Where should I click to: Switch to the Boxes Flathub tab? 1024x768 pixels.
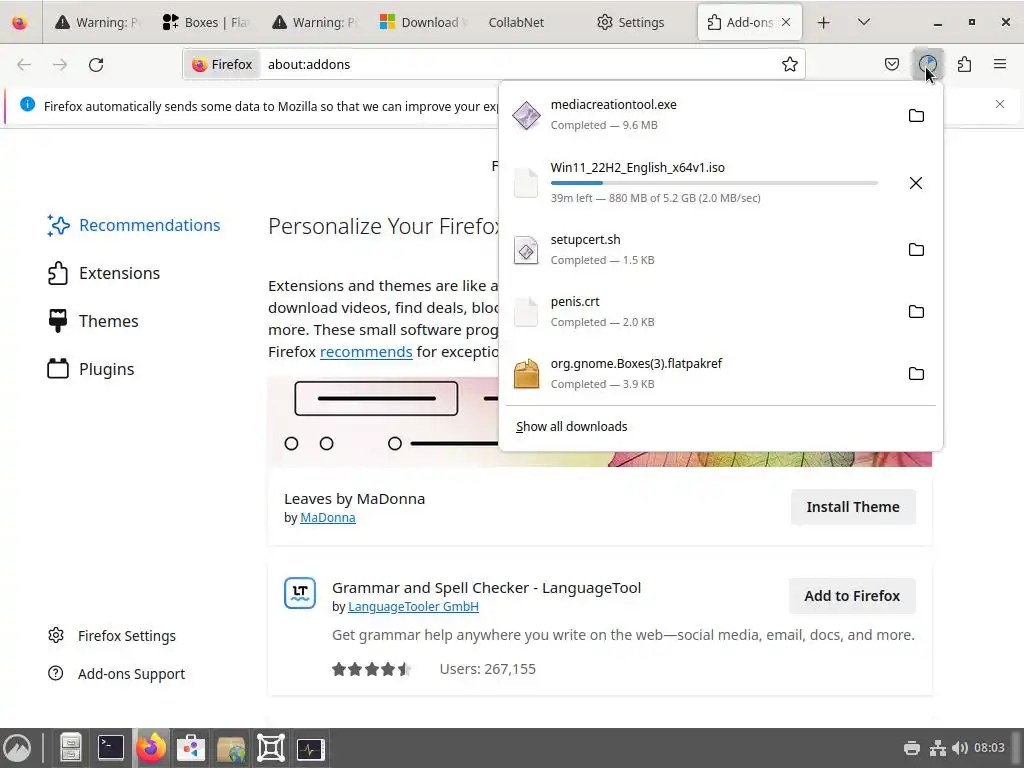(205, 22)
